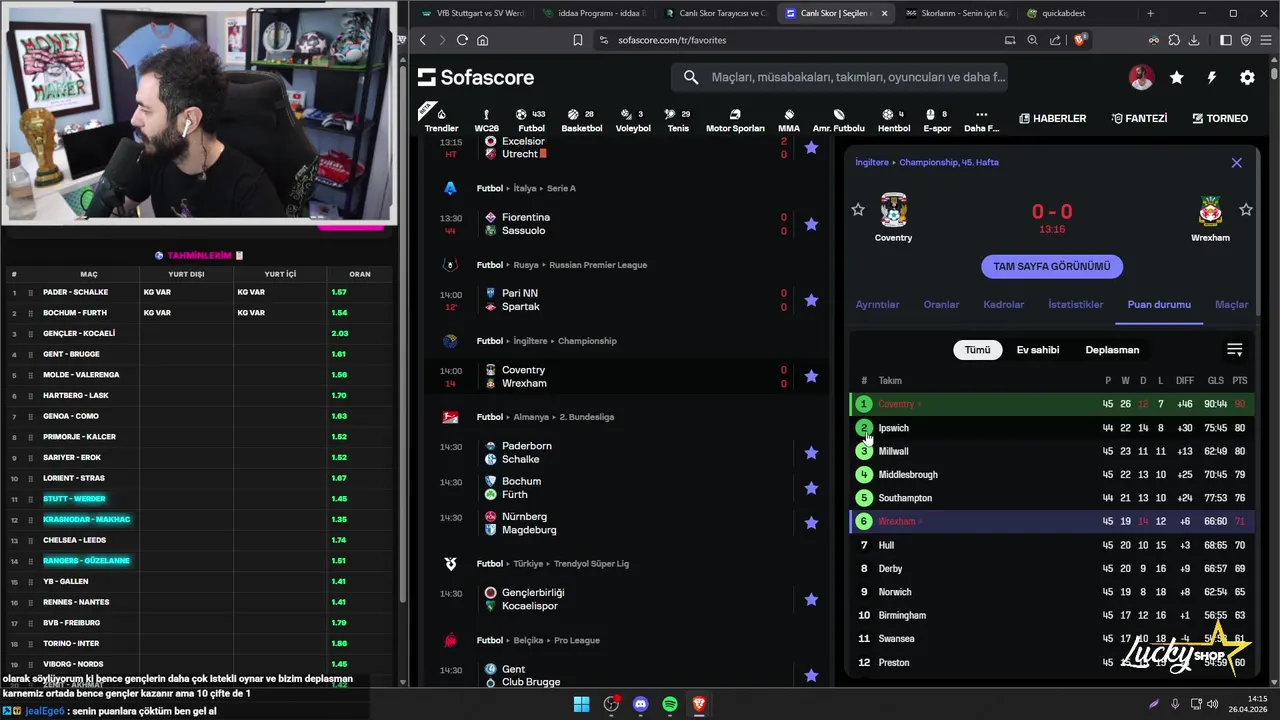This screenshot has height=720, width=1280.
Task: Select the MMA sport icon
Action: click(x=789, y=120)
